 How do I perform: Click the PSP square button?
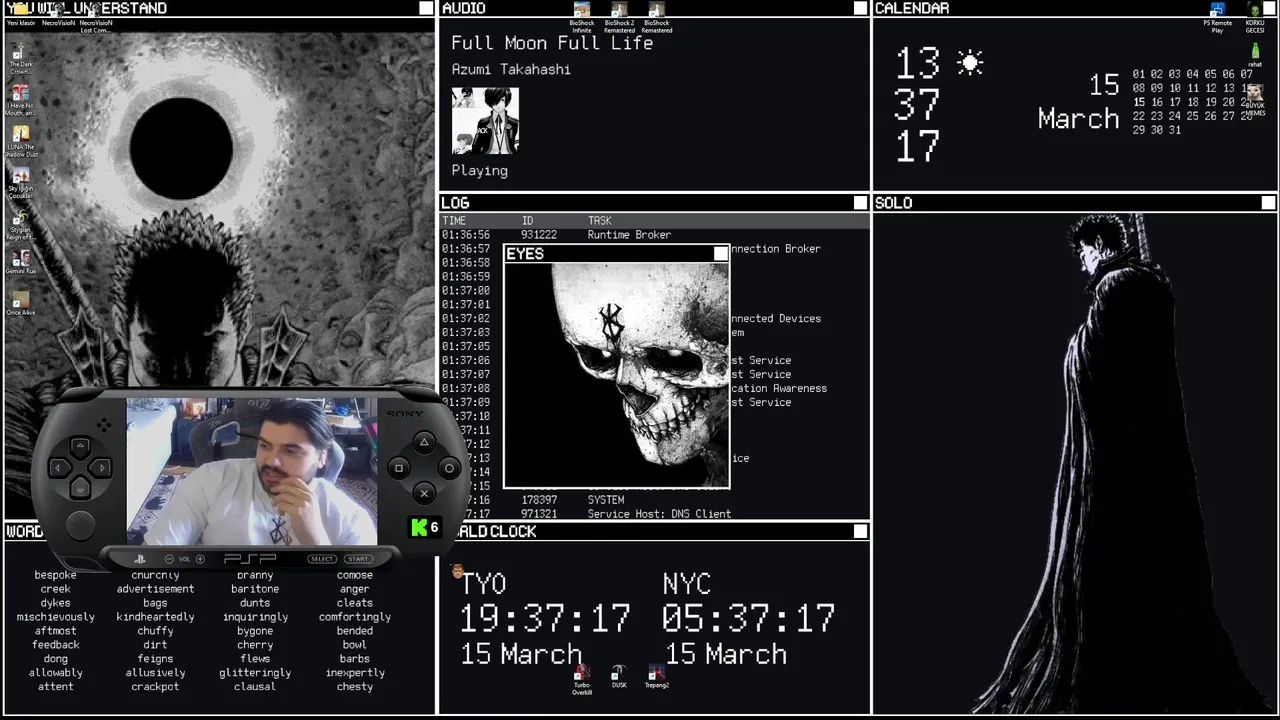click(x=399, y=468)
